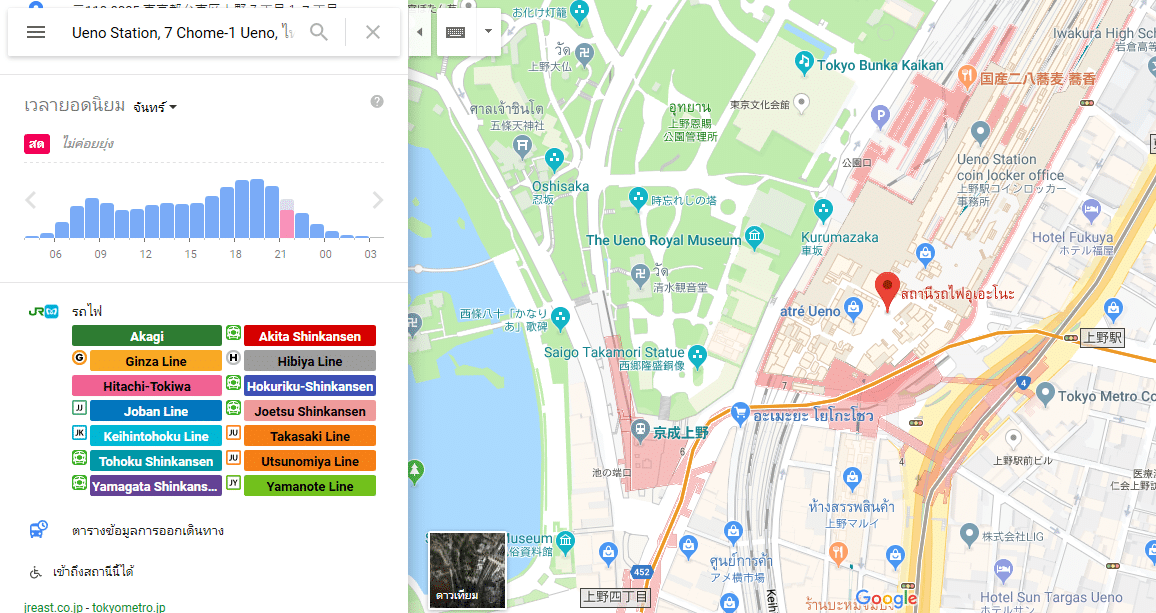Select the Akagi train line
The width and height of the screenshot is (1156, 613).
point(147,336)
